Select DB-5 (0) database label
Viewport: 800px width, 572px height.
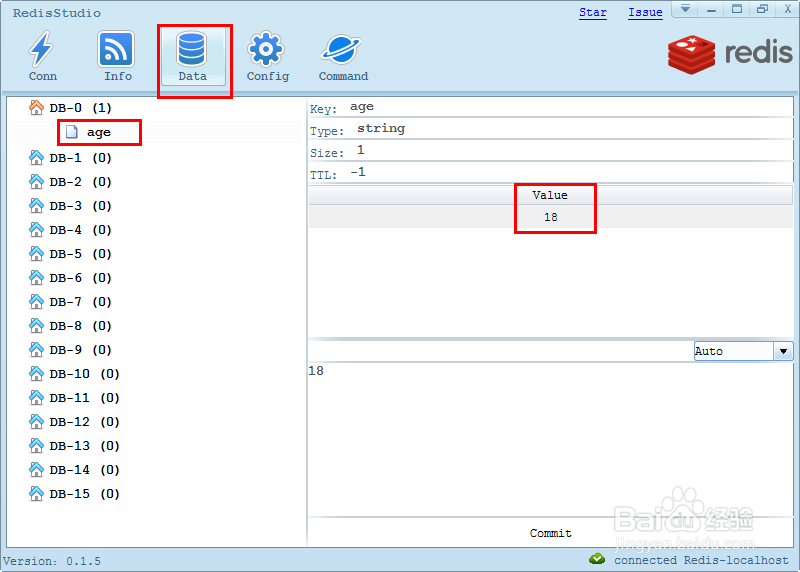coord(80,254)
